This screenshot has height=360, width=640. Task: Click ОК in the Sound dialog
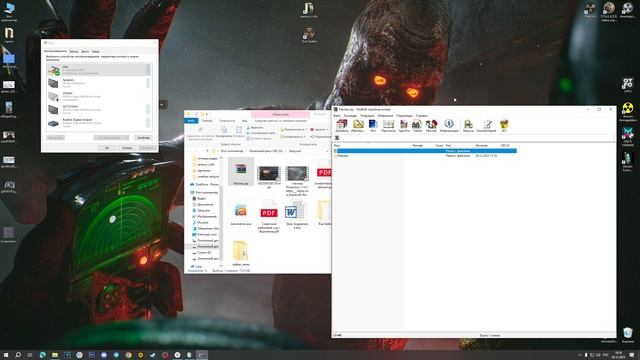(107, 148)
